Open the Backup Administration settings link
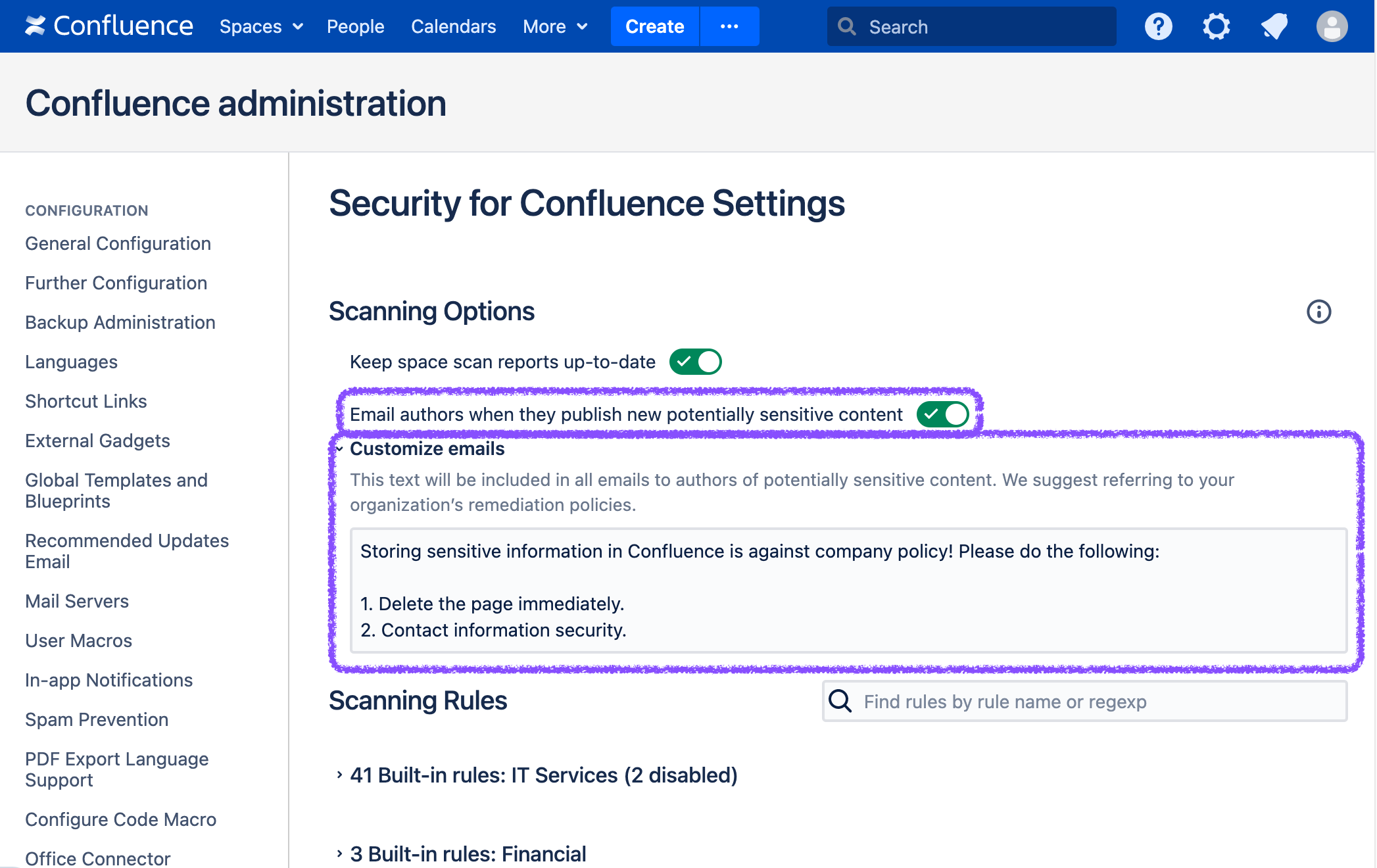 point(120,322)
